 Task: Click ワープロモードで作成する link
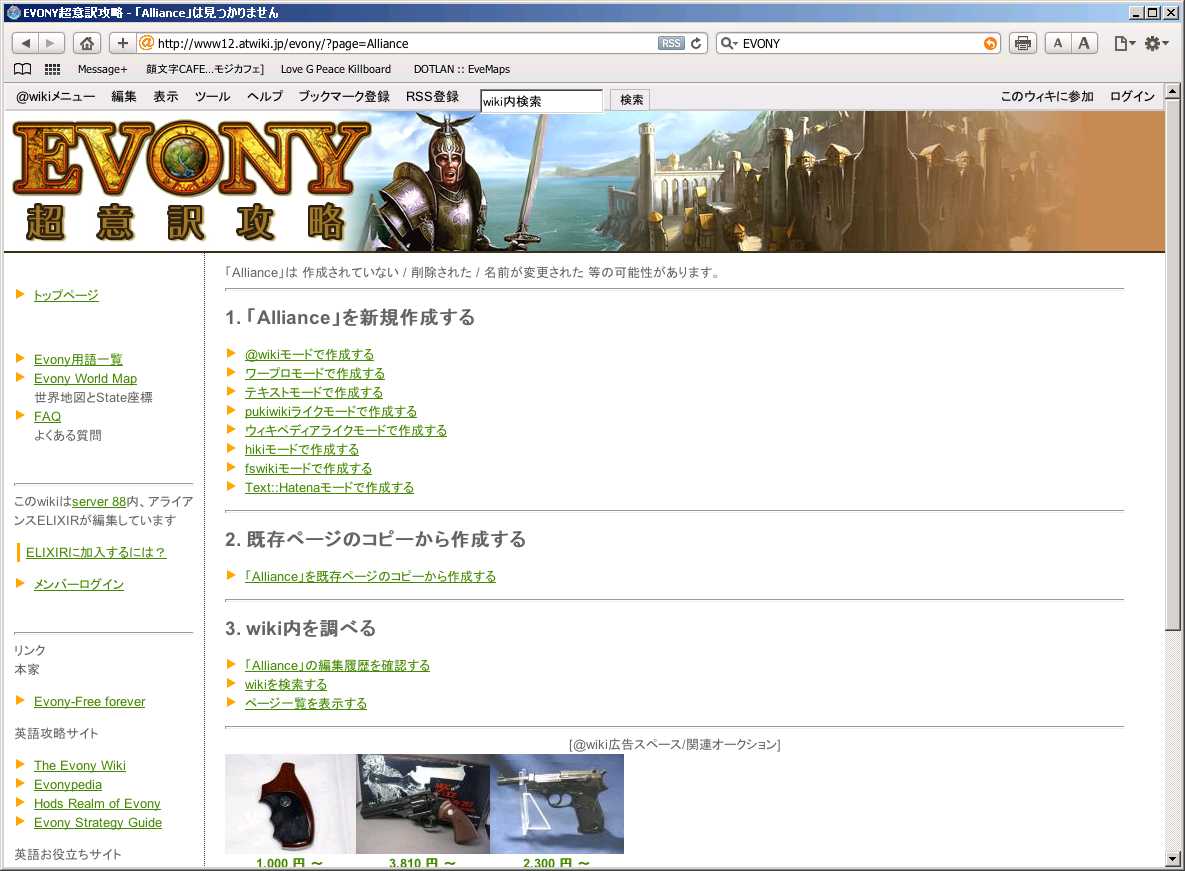(x=314, y=373)
